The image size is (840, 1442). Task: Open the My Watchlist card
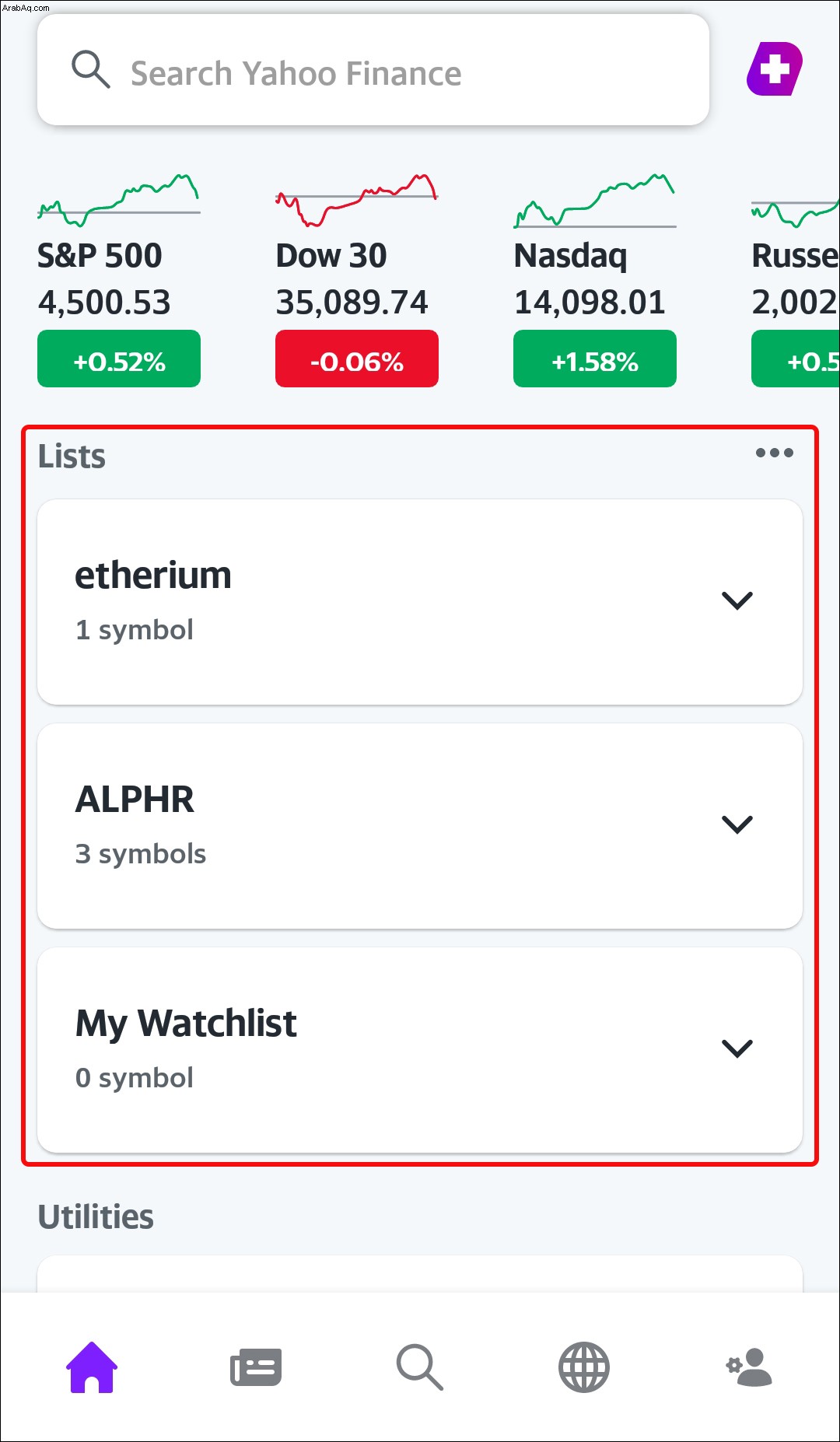(x=420, y=1050)
